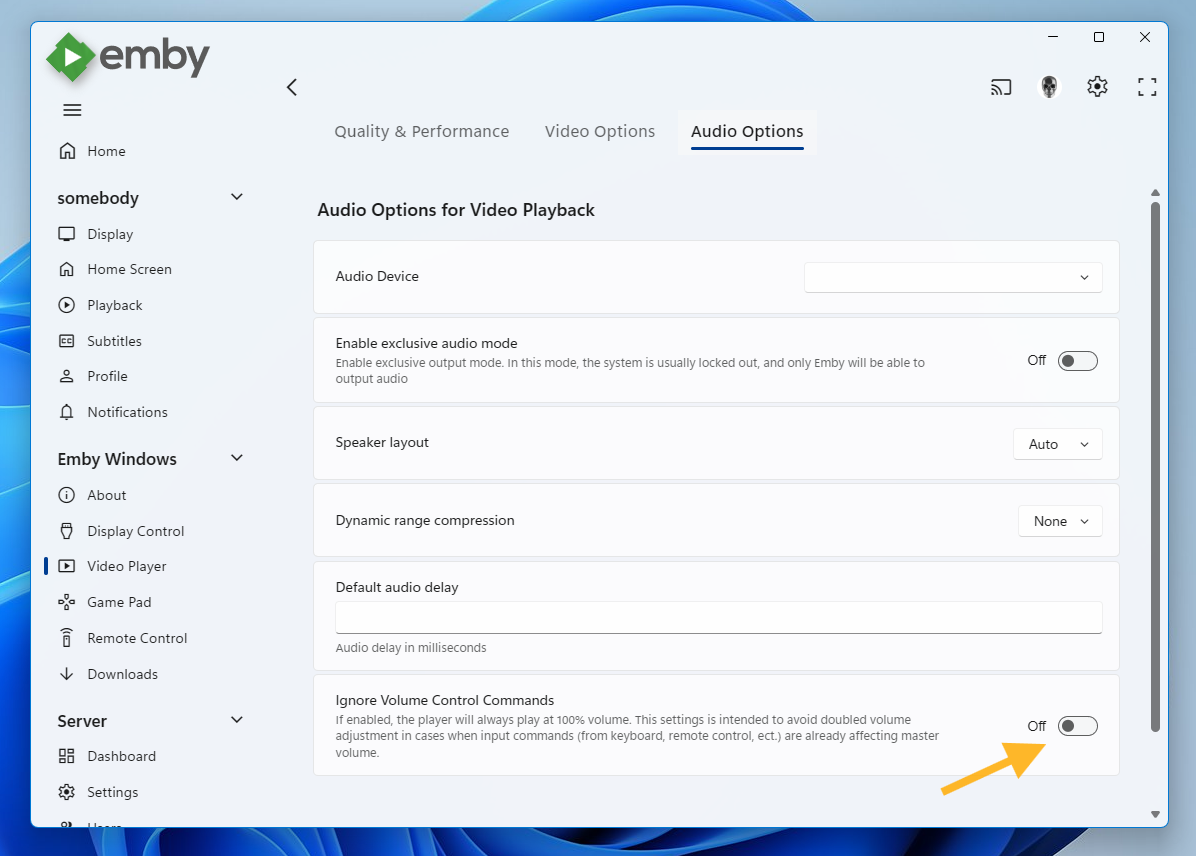Open server Settings label
Image resolution: width=1196 pixels, height=856 pixels.
tap(112, 792)
